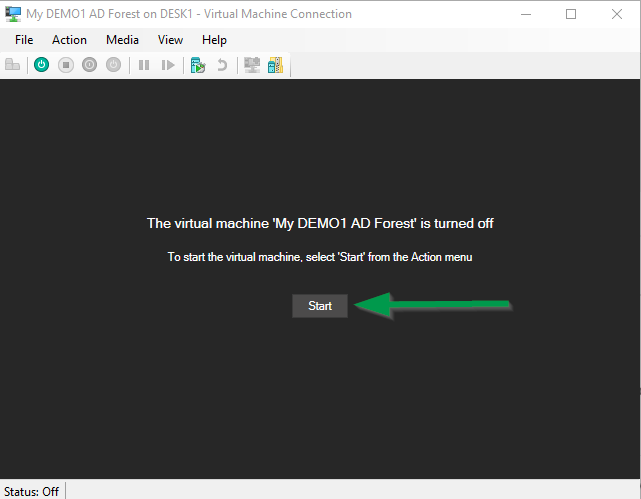Click the Reset toolbar icon
Viewport: 641px width, 499px height.
tap(168, 65)
